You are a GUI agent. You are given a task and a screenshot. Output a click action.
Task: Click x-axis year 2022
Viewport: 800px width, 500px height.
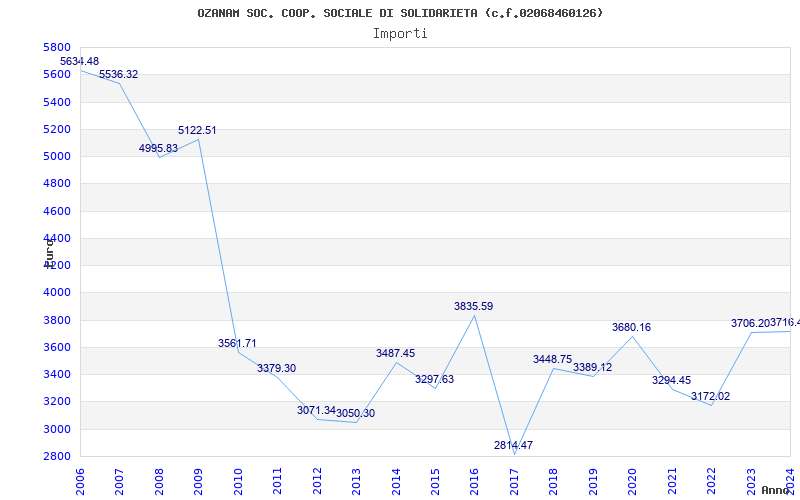712,481
